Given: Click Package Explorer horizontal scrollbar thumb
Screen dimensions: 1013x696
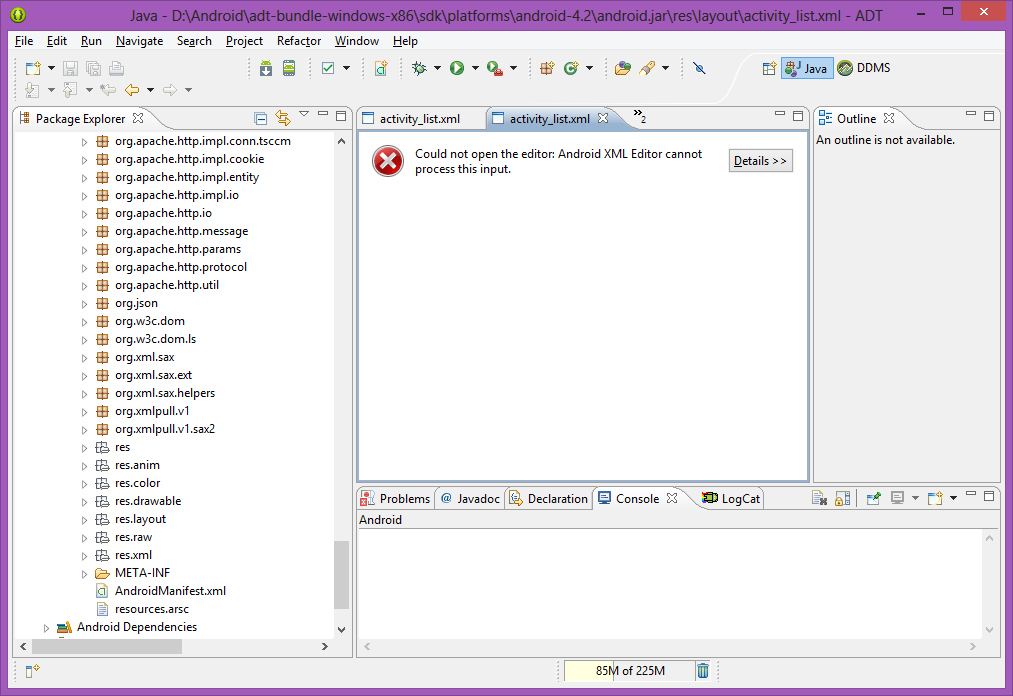Looking at the screenshot, I should [107, 646].
